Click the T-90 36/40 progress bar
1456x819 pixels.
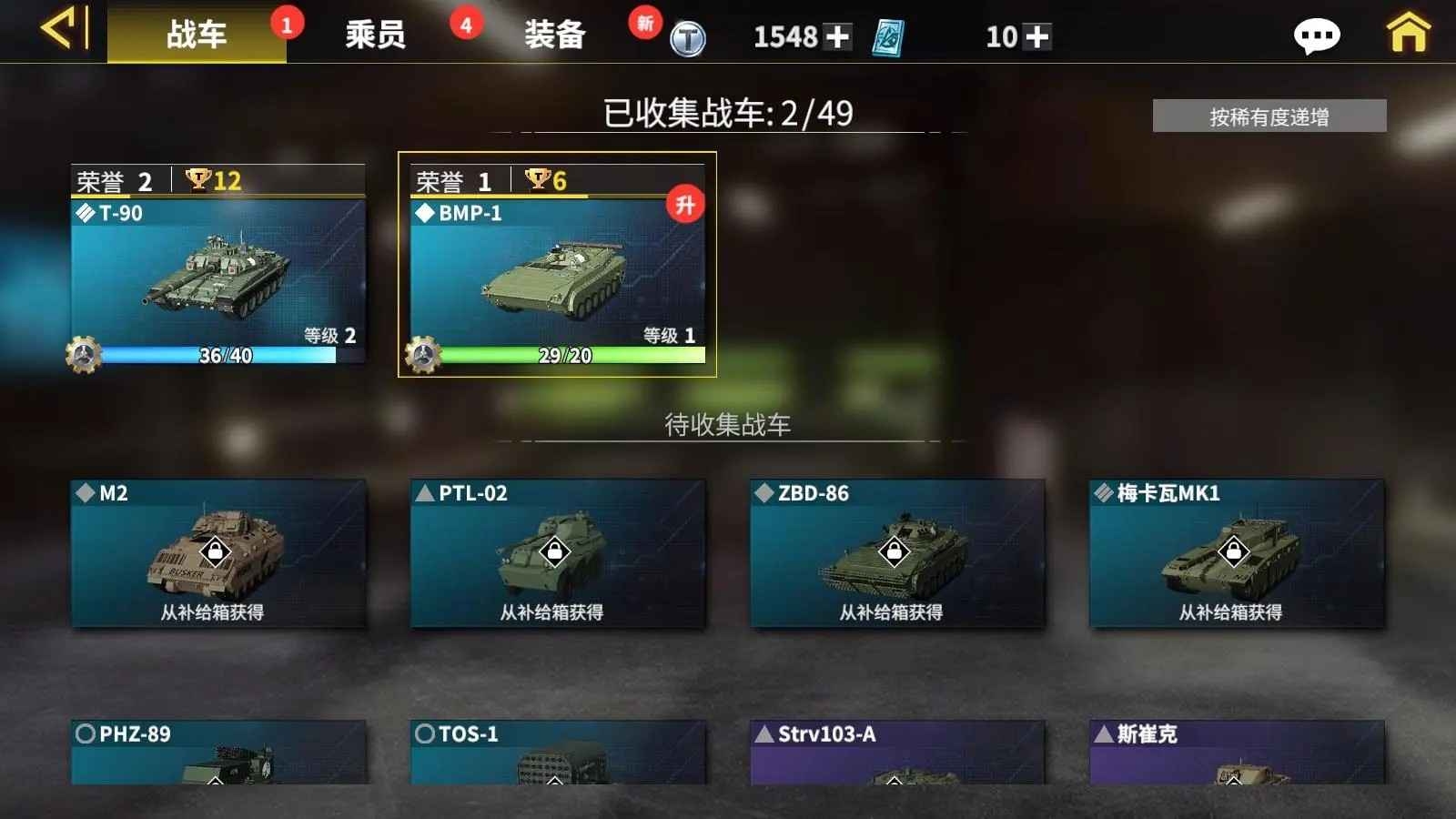(218, 355)
